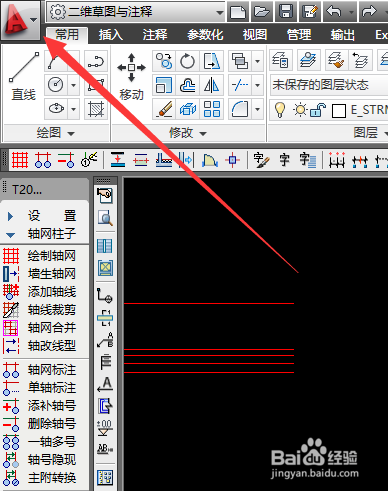This screenshot has width=388, height=491.
Task: Expand the trim tool dropdown arrow
Action: [x=257, y=85]
